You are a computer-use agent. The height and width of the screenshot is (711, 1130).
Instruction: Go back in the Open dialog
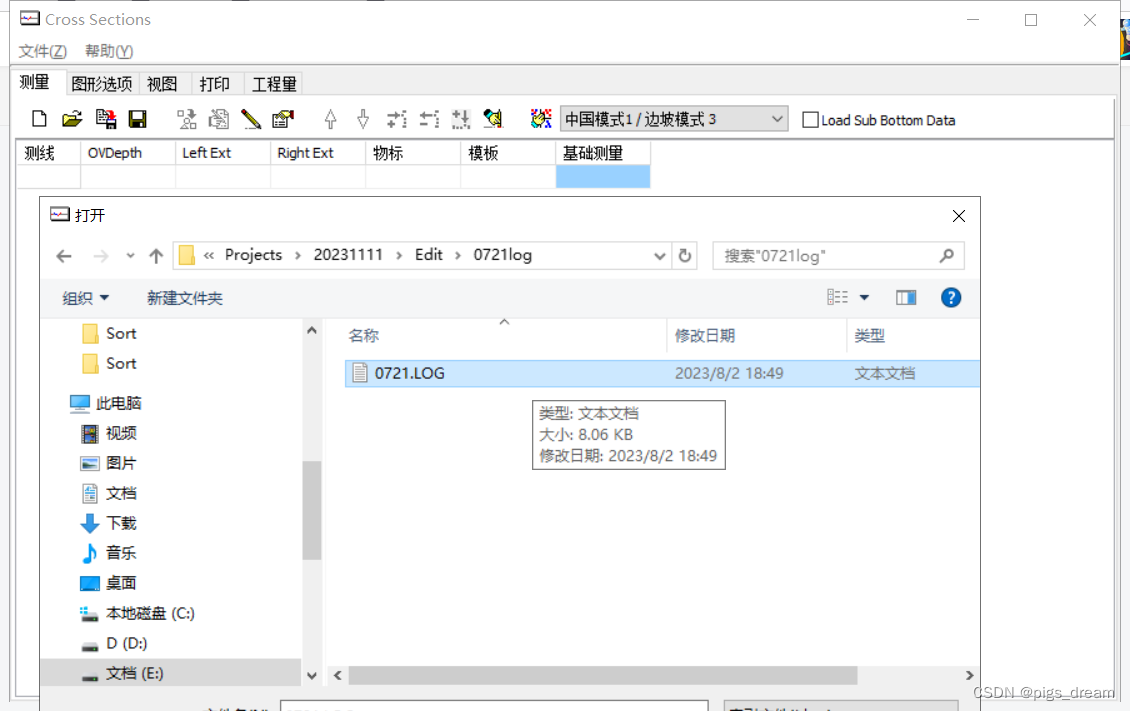tap(64, 256)
